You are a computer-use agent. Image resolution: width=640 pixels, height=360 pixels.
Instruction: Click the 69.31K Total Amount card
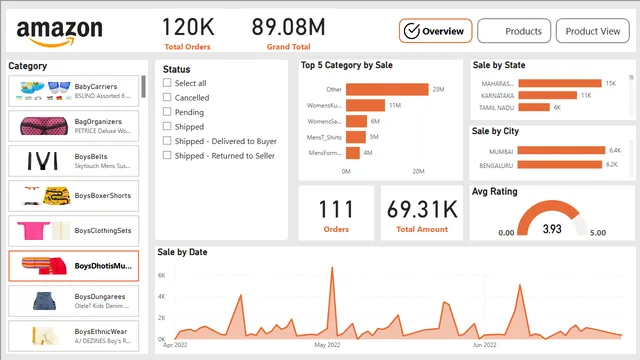tap(422, 213)
